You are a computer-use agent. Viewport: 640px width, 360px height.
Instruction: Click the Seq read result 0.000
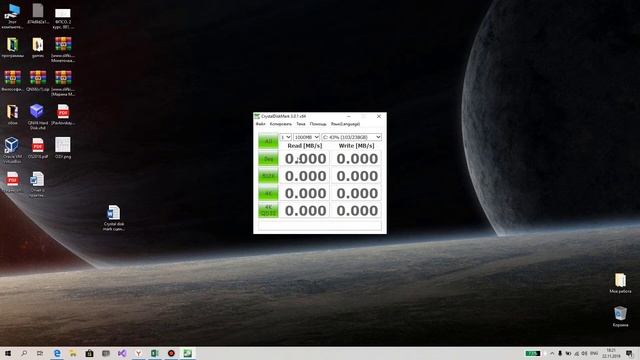click(305, 159)
